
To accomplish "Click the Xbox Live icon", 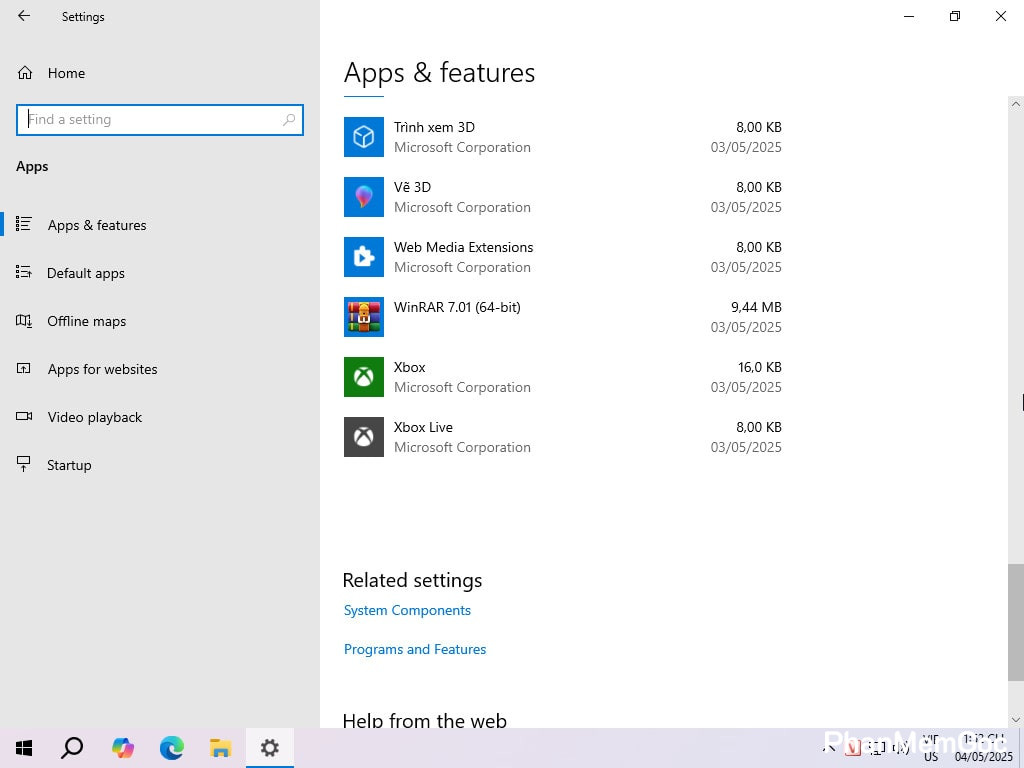I will pos(363,437).
